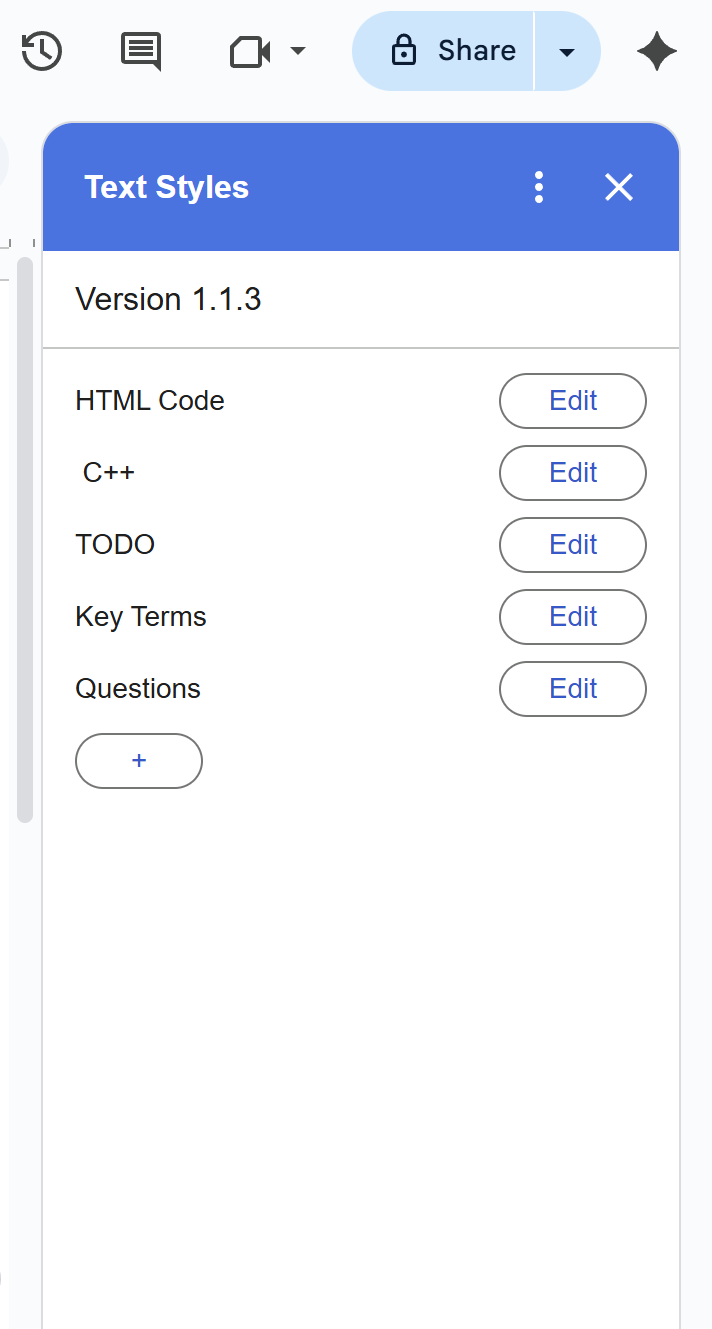The height and width of the screenshot is (1329, 712).
Task: Expand the three-dot menu in panel header
Action: pos(538,187)
